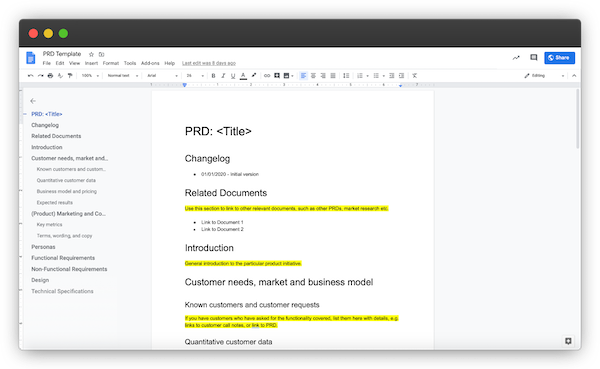The width and height of the screenshot is (600, 369).
Task: Toggle italic formatting
Action: 223,76
